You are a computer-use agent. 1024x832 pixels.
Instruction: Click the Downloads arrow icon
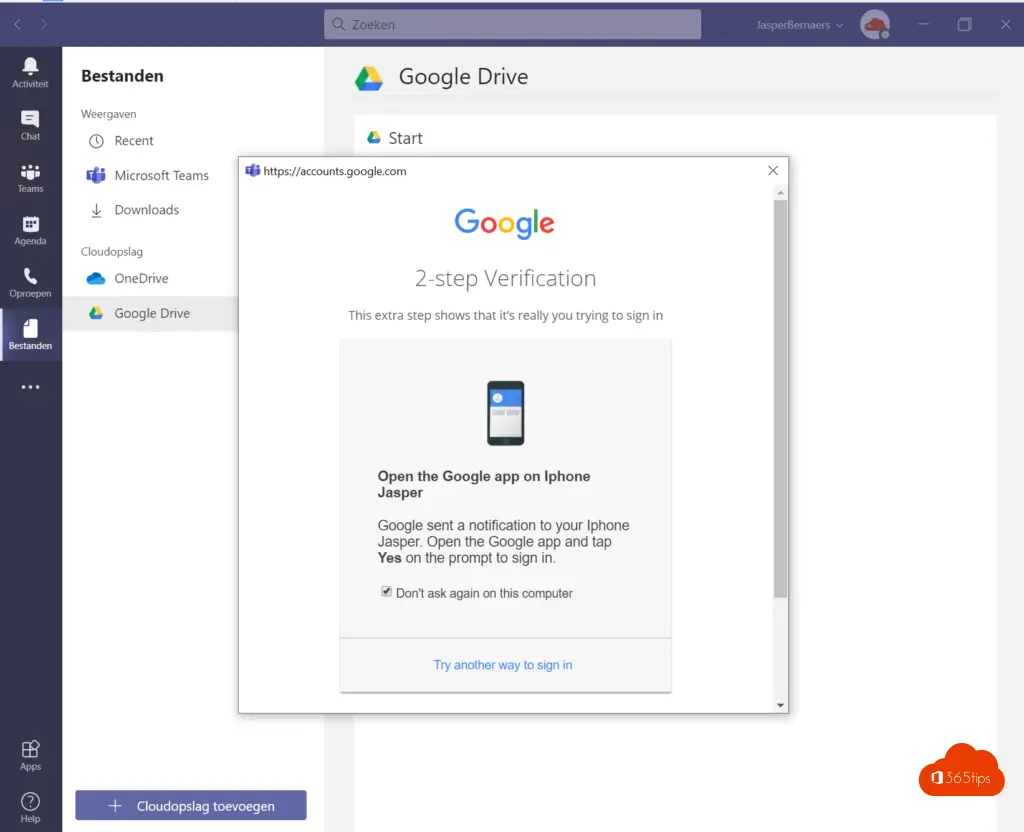97,210
